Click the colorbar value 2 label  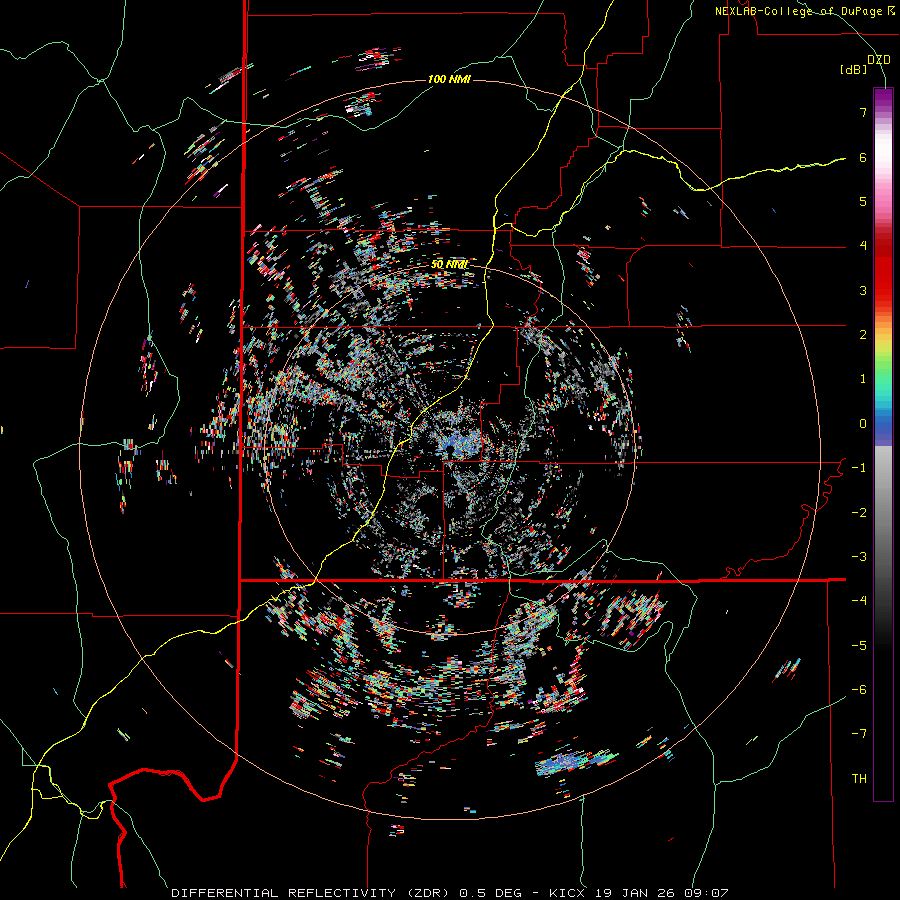tap(863, 335)
